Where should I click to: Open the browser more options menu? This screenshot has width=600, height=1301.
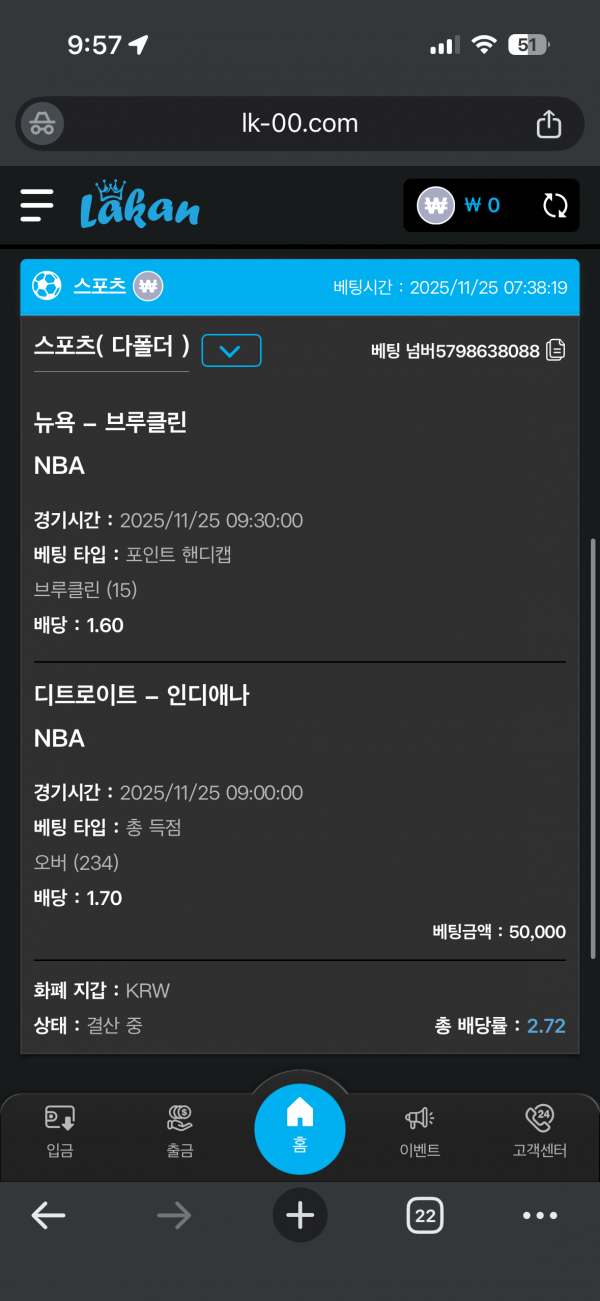540,1215
